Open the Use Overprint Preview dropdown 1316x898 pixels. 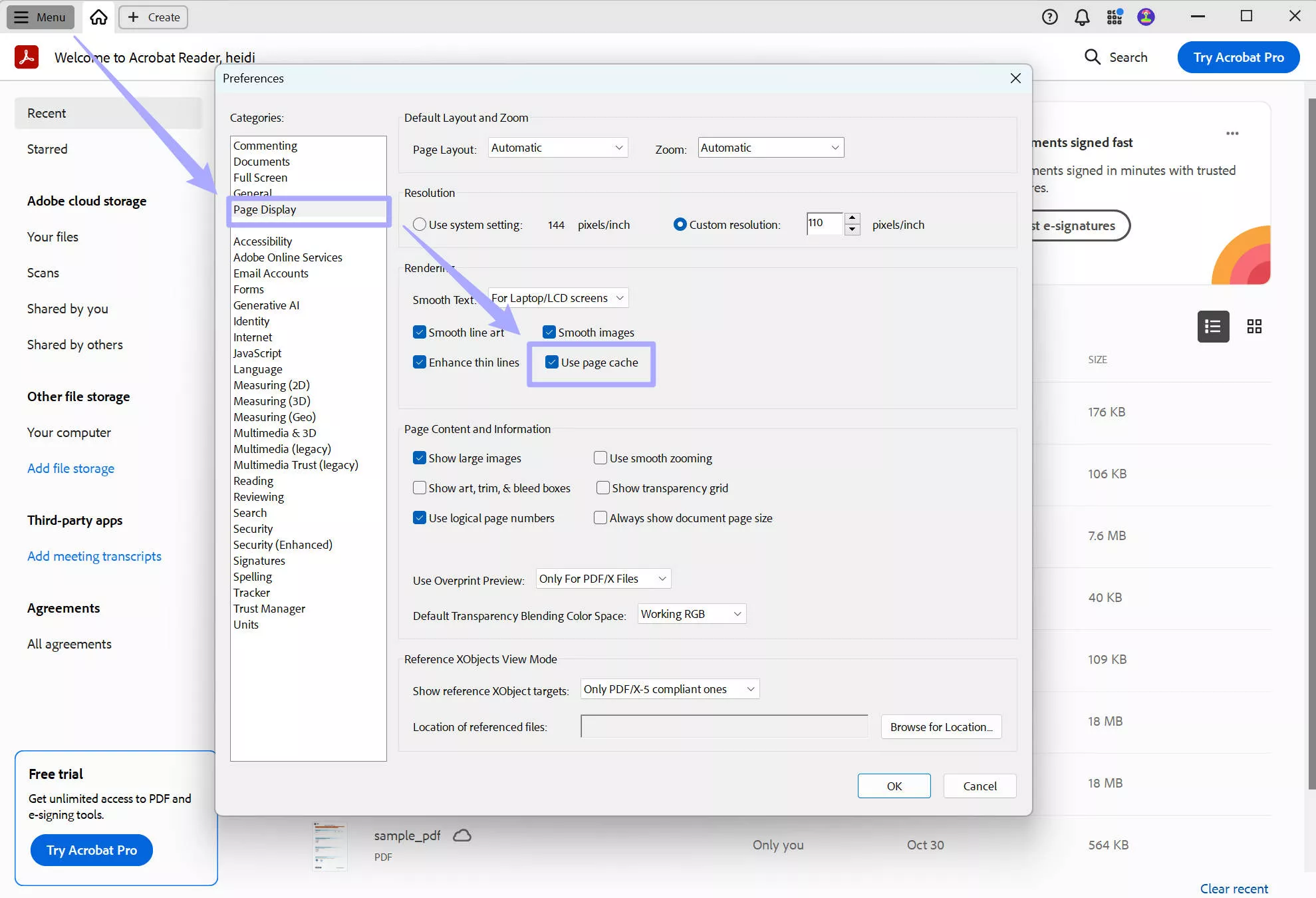(x=602, y=578)
